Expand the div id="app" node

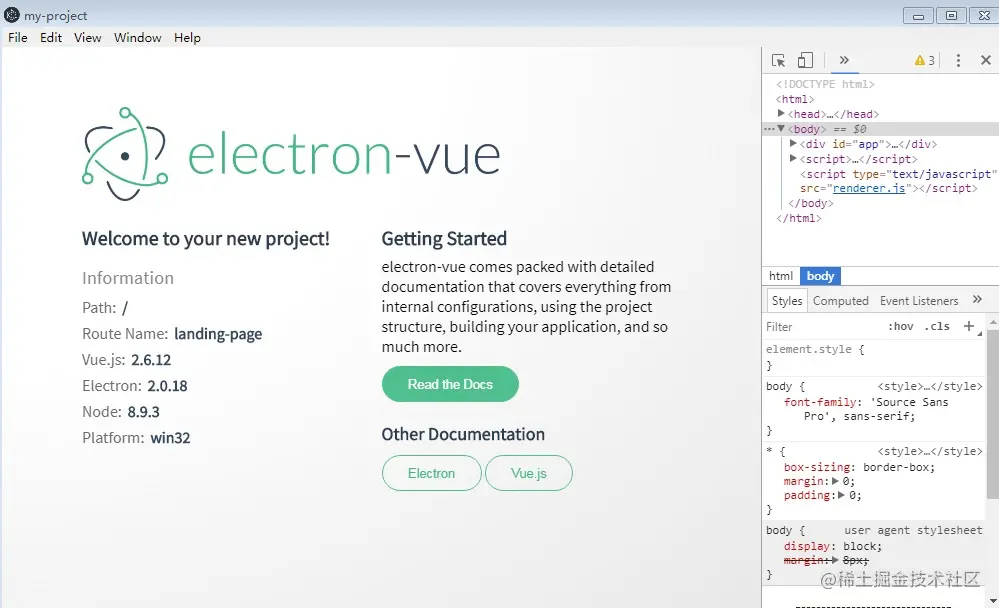pos(793,143)
